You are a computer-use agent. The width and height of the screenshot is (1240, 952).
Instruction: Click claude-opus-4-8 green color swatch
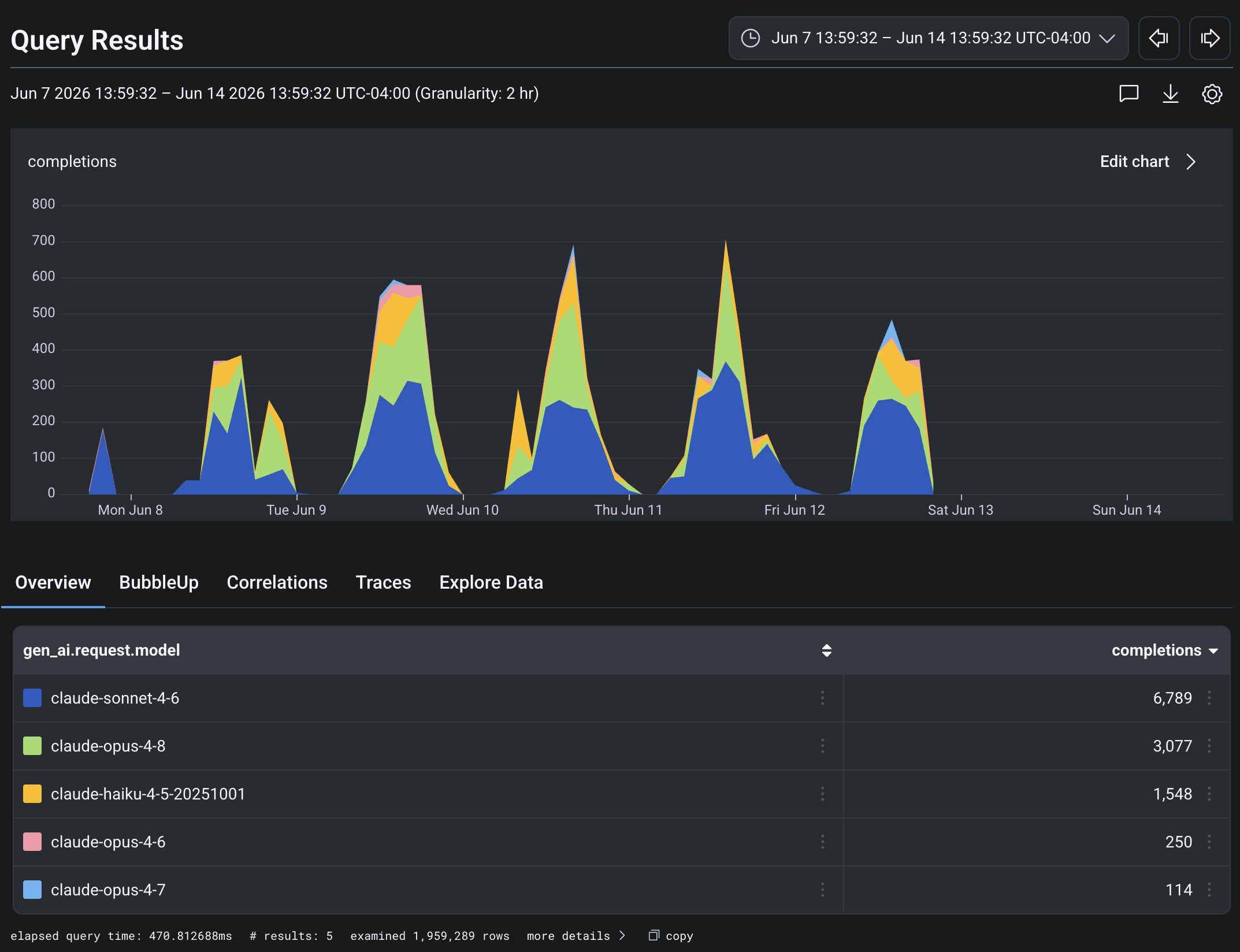coord(32,746)
